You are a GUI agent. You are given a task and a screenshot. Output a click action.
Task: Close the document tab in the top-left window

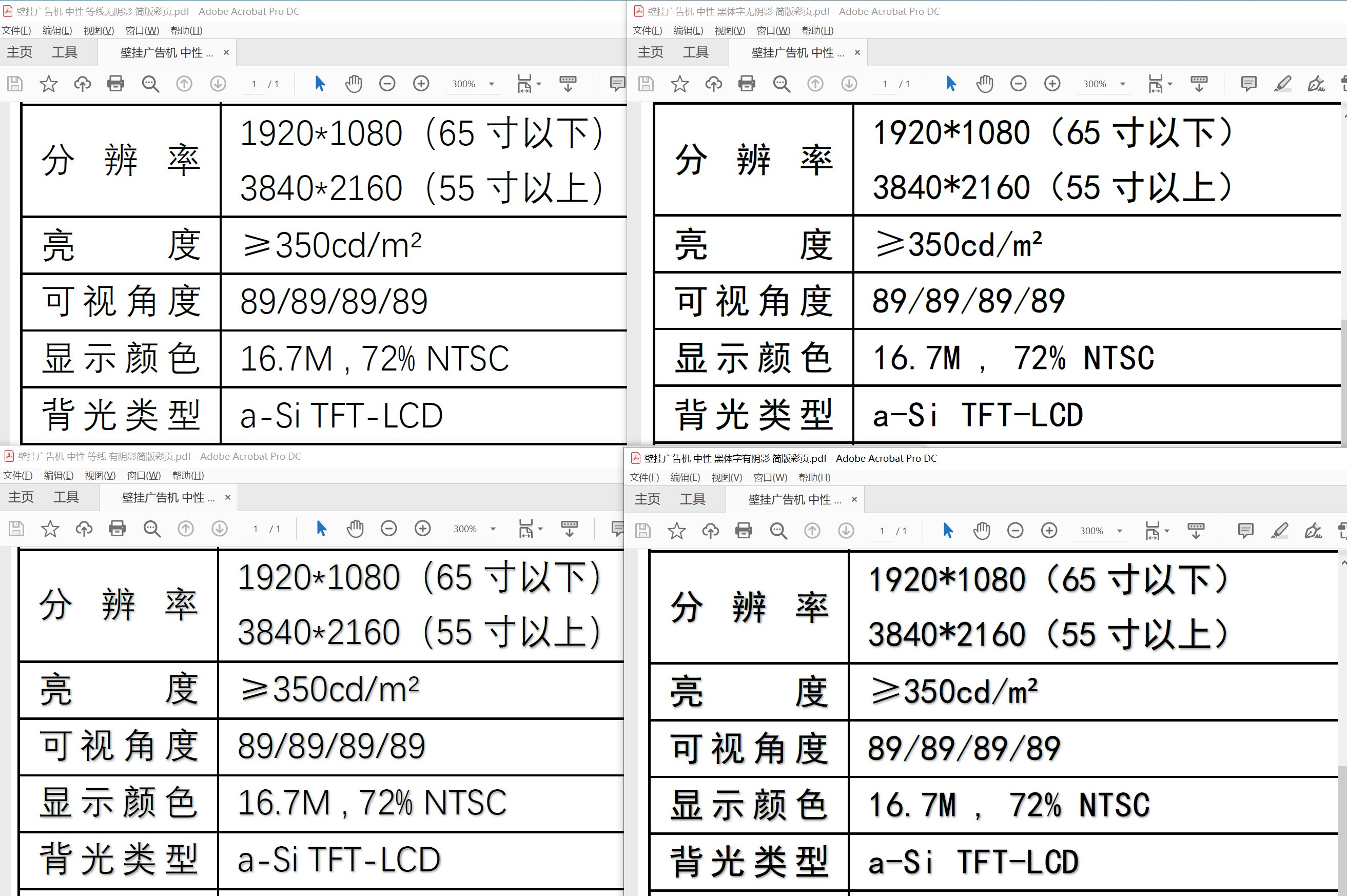[226, 52]
